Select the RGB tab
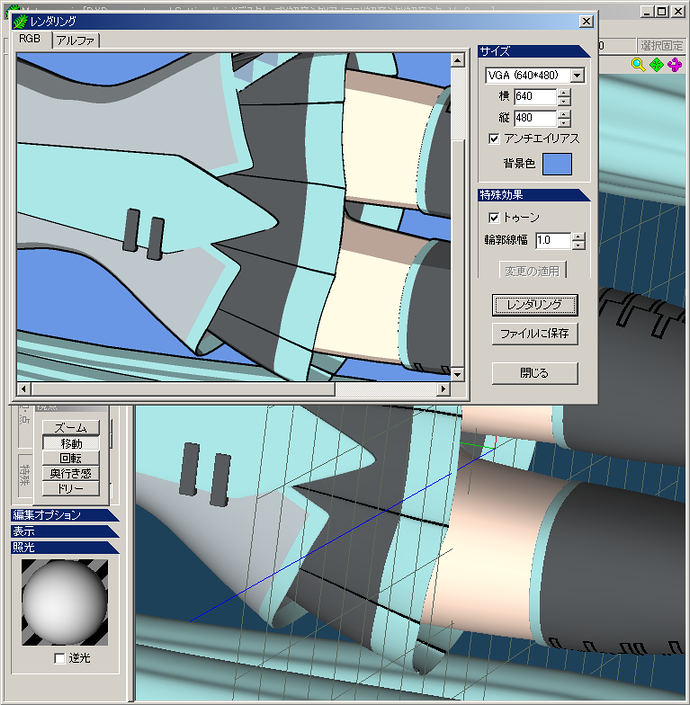This screenshot has height=705, width=690. click(31, 39)
